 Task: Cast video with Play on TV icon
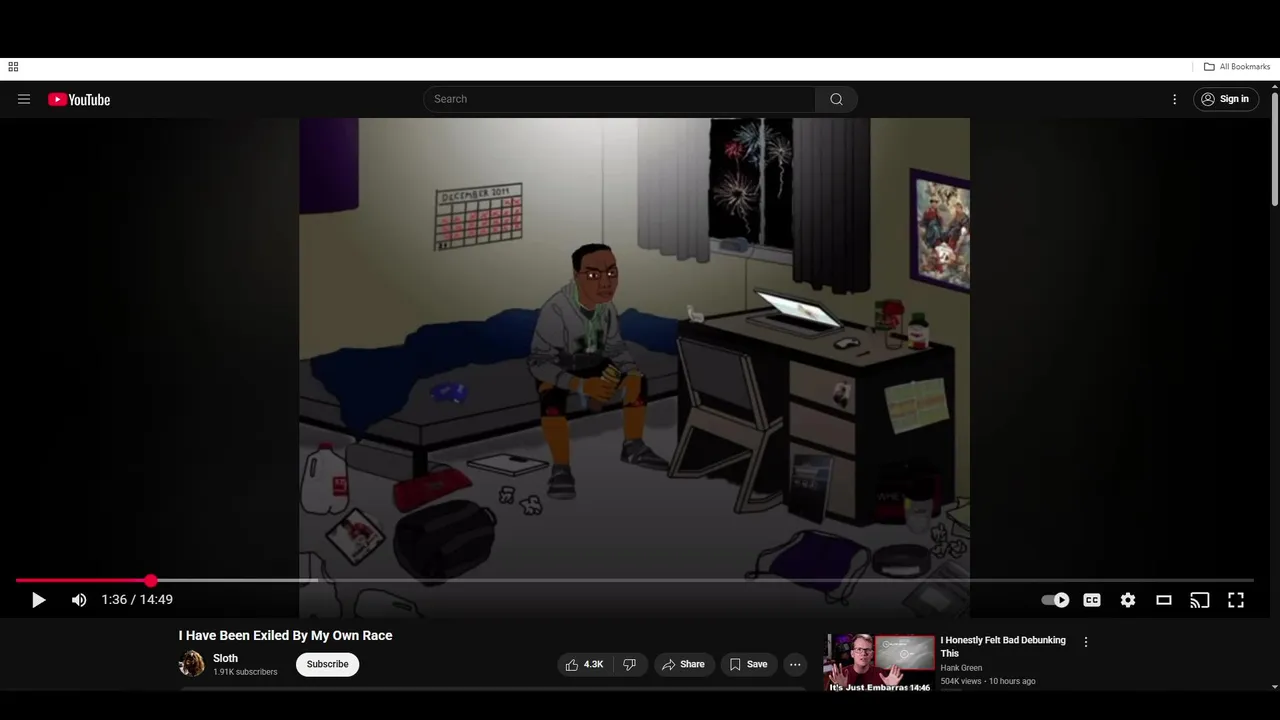click(x=1200, y=600)
